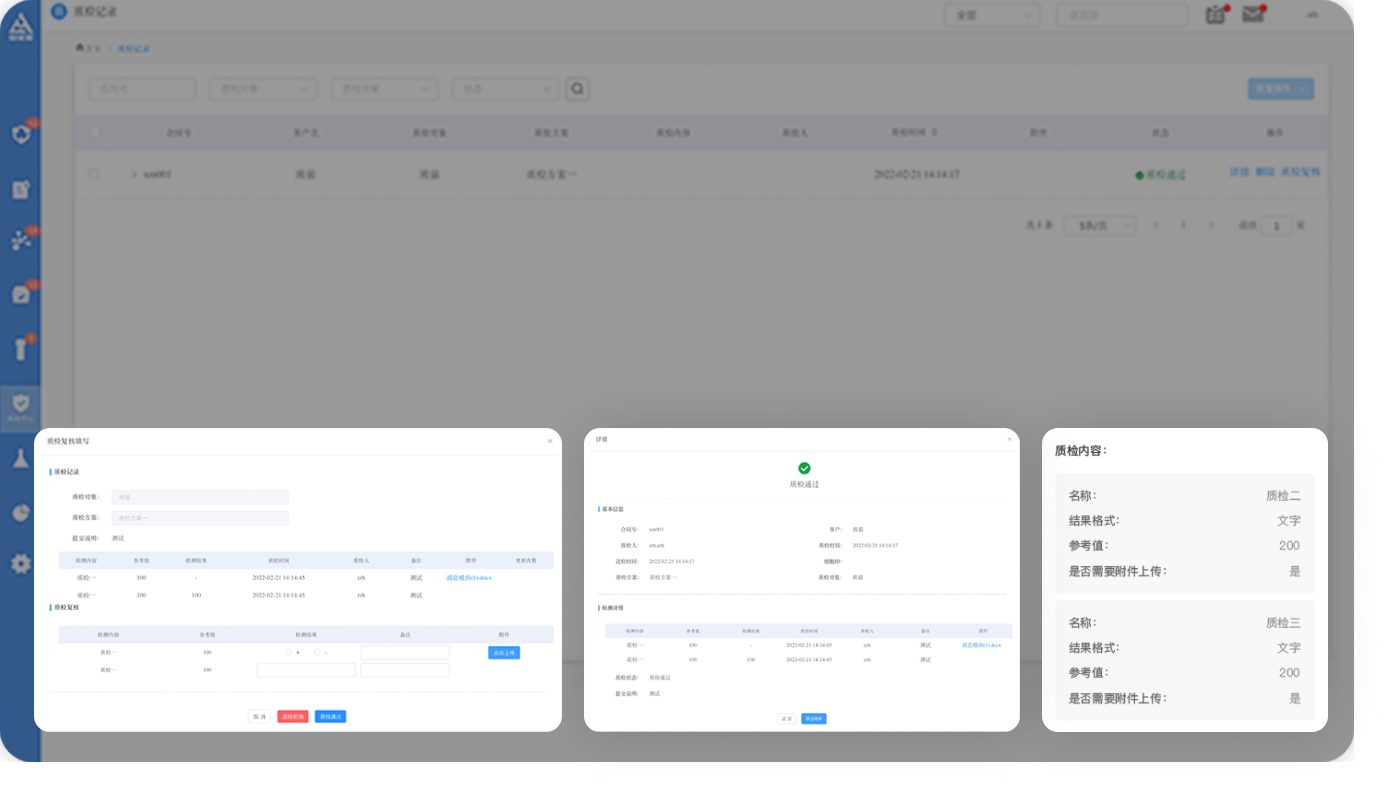Image resolution: width=1388 pixels, height=792 pixels.
Task: Click the 点击上传 upload button
Action: [504, 652]
